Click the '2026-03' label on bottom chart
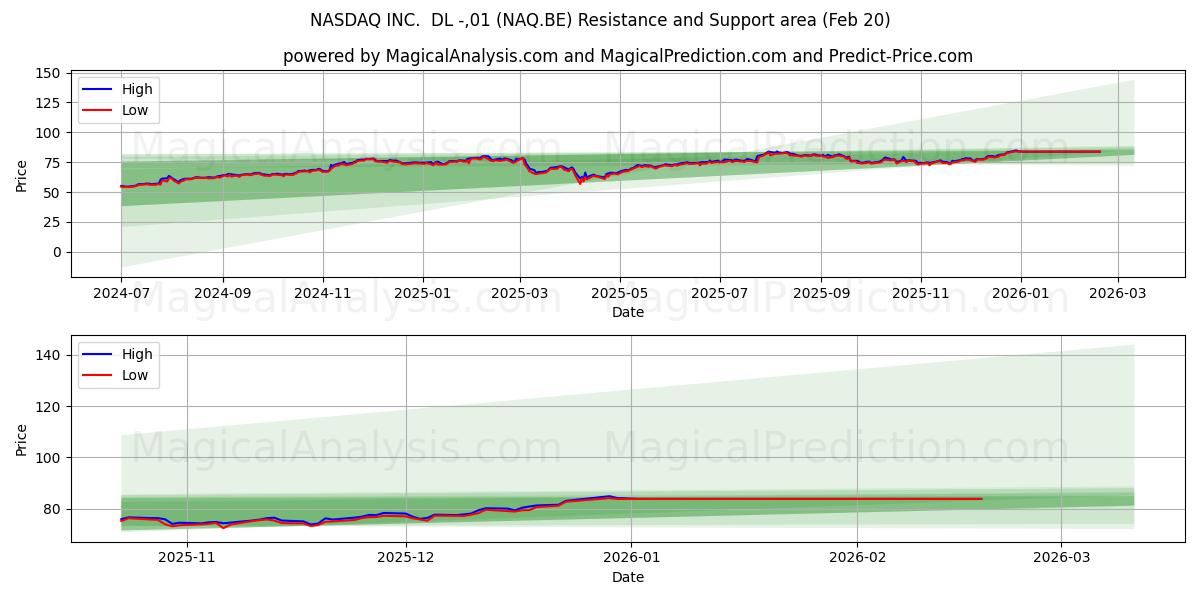This screenshot has width=1200, height=600. [1062, 560]
